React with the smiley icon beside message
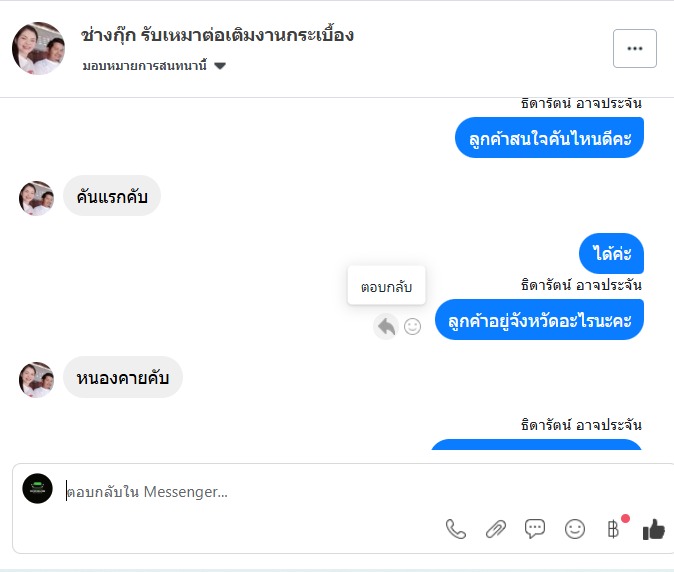Viewport: 674px width, 572px height. [412, 325]
